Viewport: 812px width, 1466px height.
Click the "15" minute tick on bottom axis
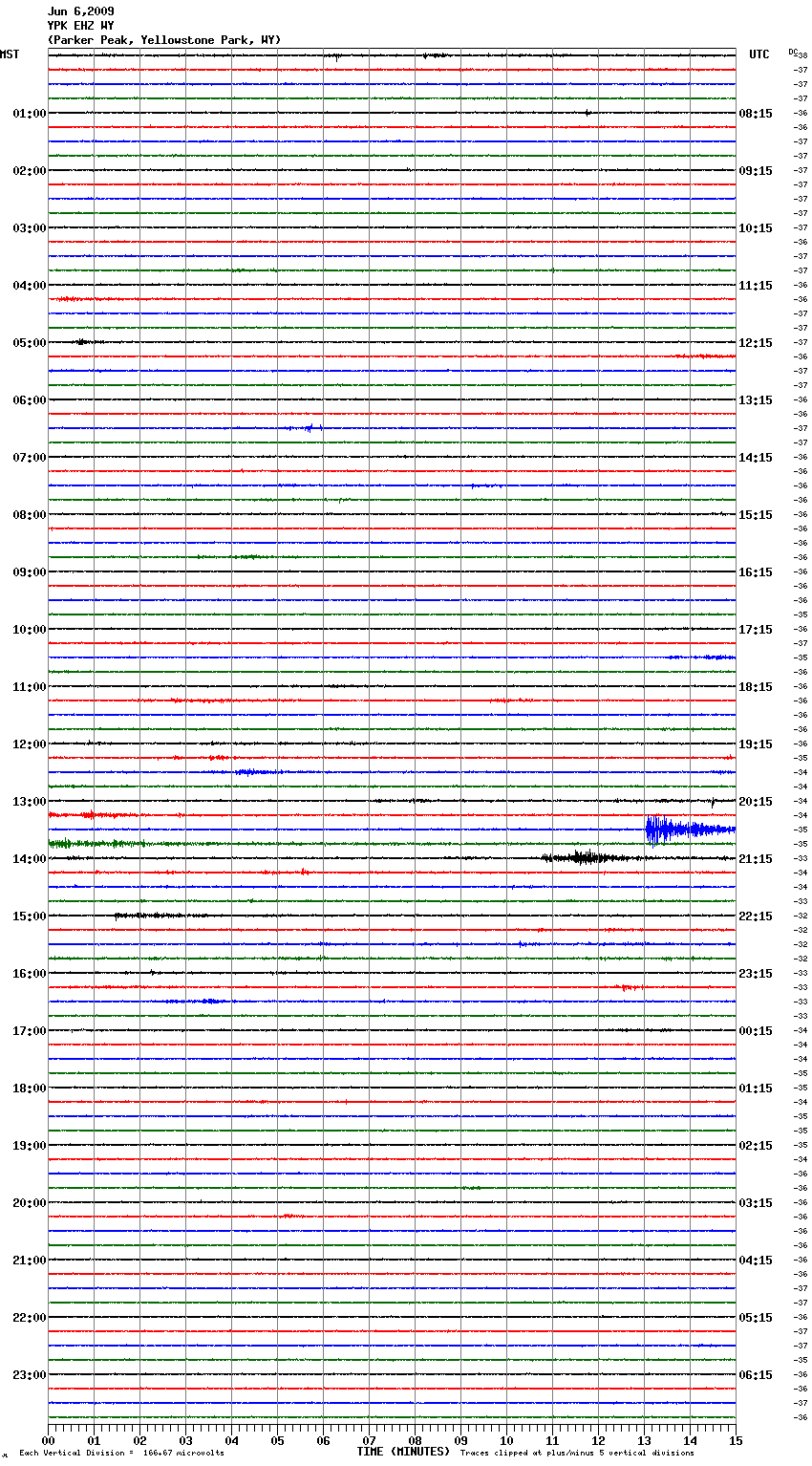tap(736, 1440)
